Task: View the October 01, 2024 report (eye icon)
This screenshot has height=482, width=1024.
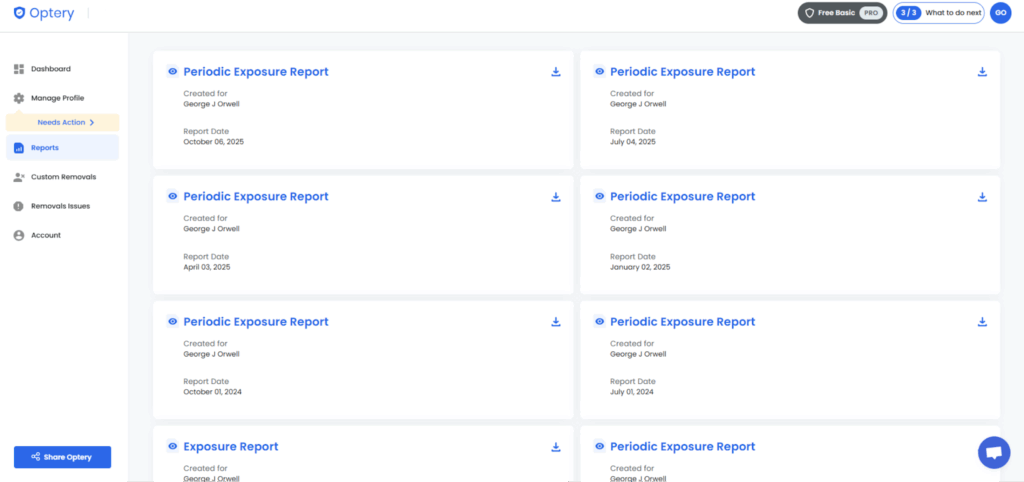Action: point(172,321)
